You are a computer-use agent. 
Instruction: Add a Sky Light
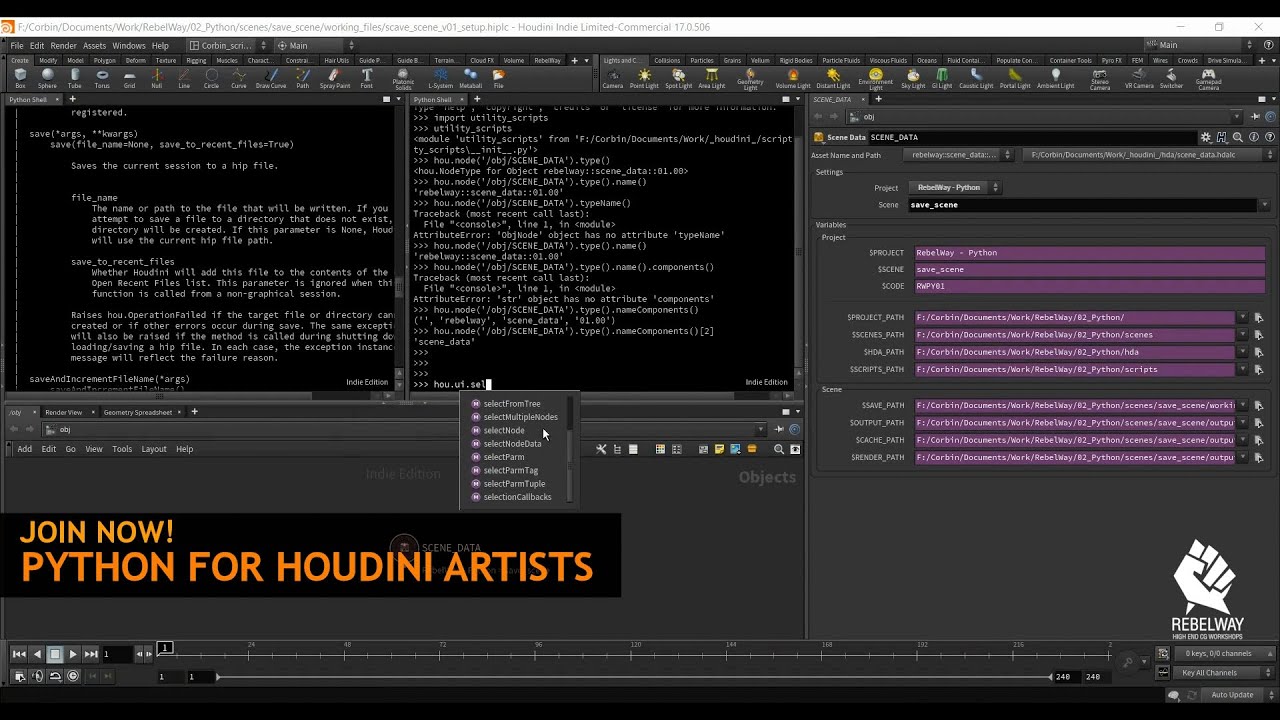[913, 78]
